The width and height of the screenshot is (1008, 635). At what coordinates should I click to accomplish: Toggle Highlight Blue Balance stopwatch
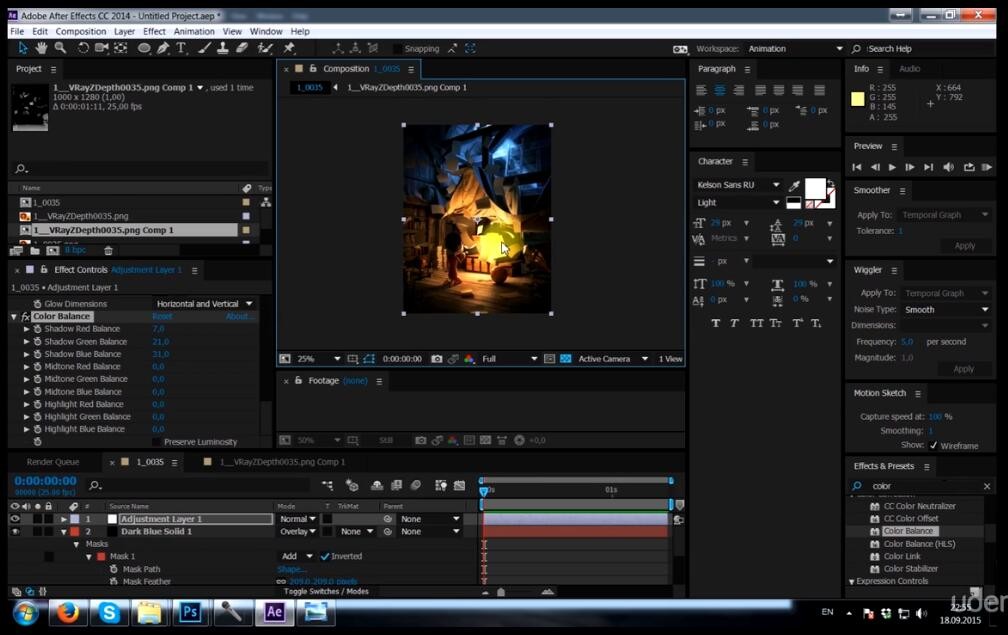37,429
